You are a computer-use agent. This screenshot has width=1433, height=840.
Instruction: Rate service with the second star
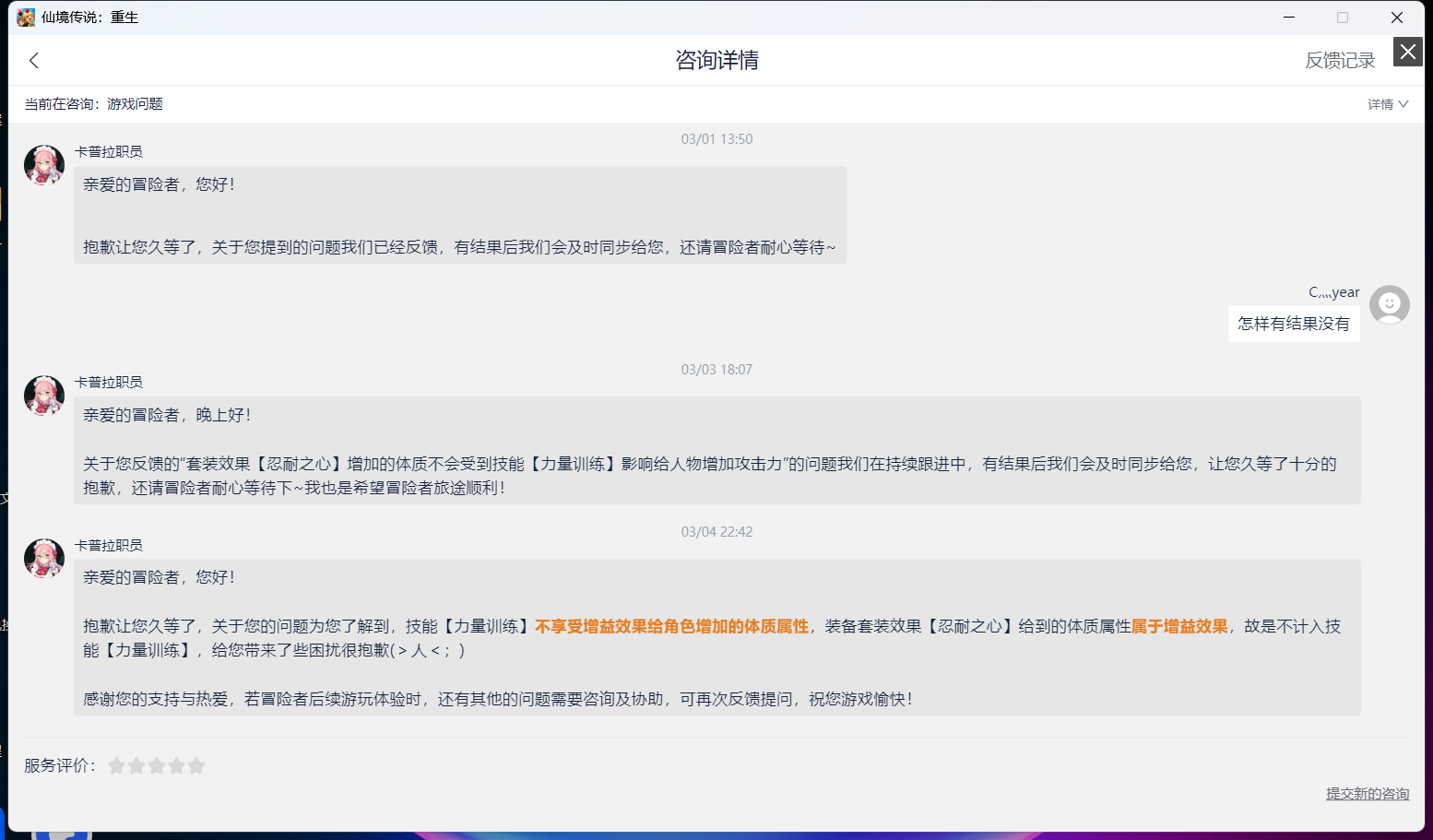136,765
